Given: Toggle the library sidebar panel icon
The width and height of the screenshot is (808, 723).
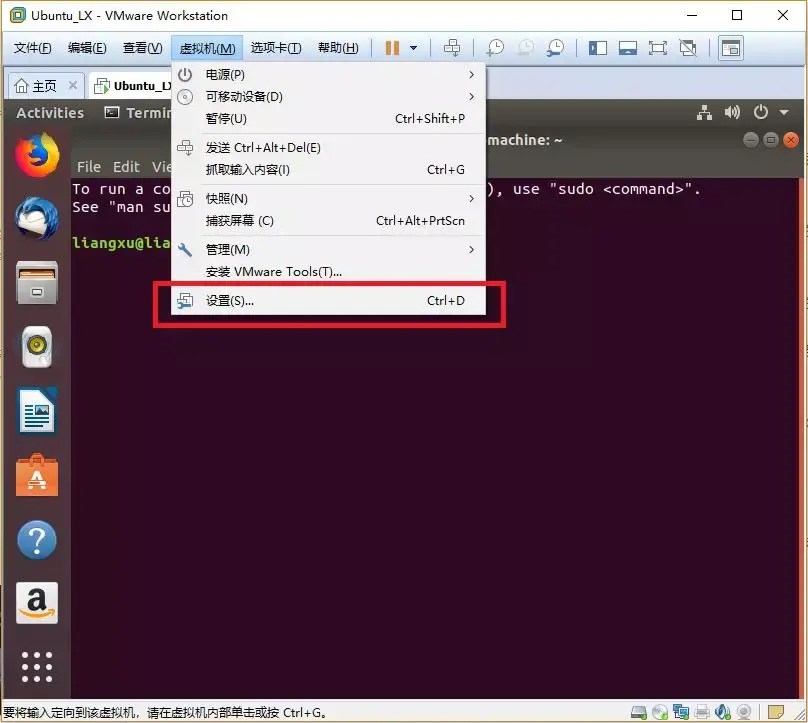Looking at the screenshot, I should pos(598,48).
